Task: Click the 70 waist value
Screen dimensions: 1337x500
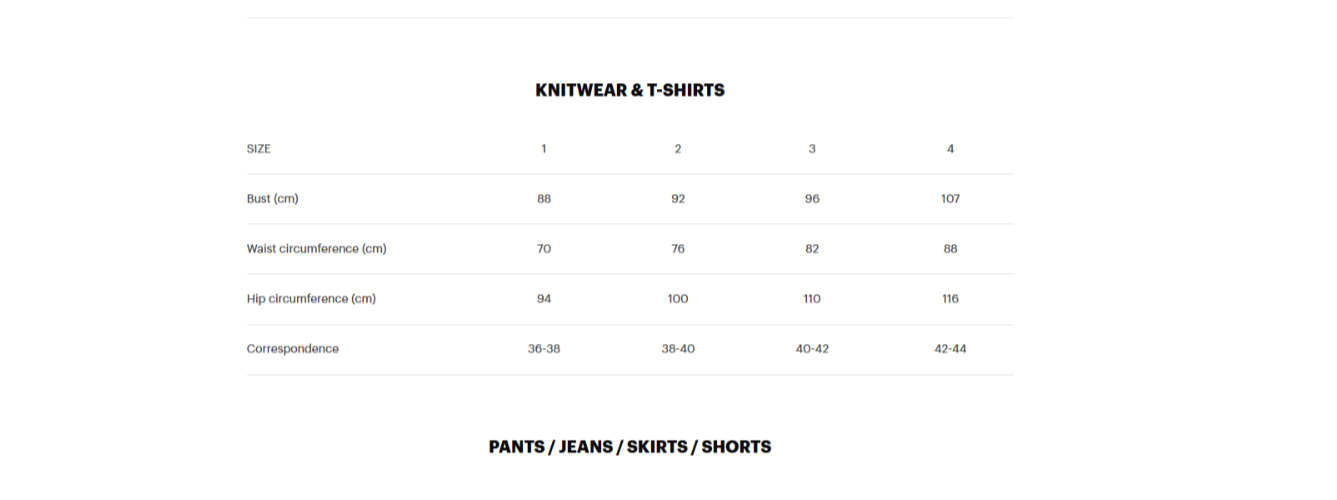Action: [x=544, y=249]
